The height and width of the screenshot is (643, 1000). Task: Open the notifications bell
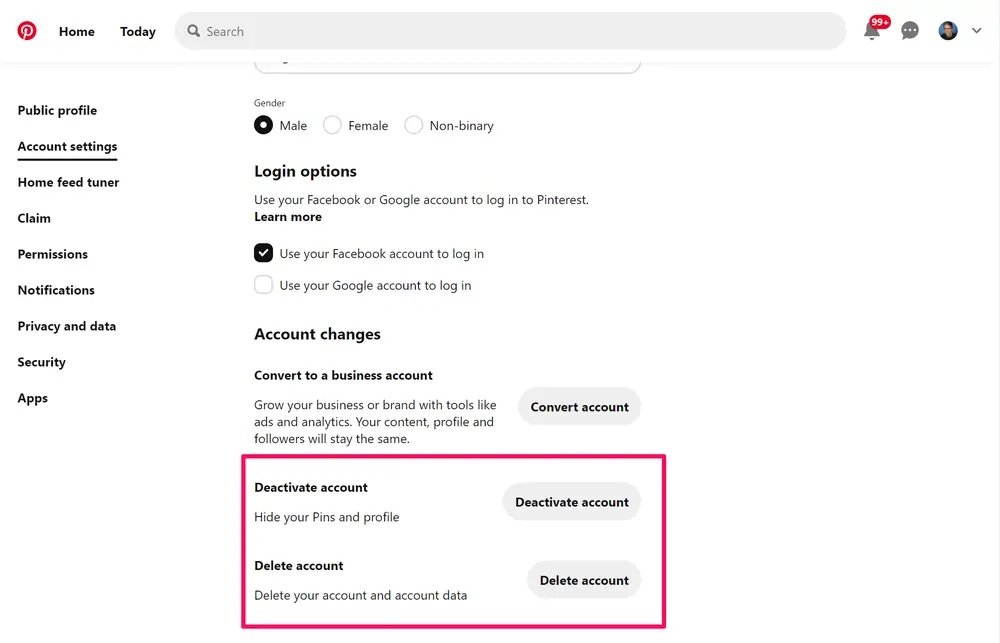click(871, 30)
